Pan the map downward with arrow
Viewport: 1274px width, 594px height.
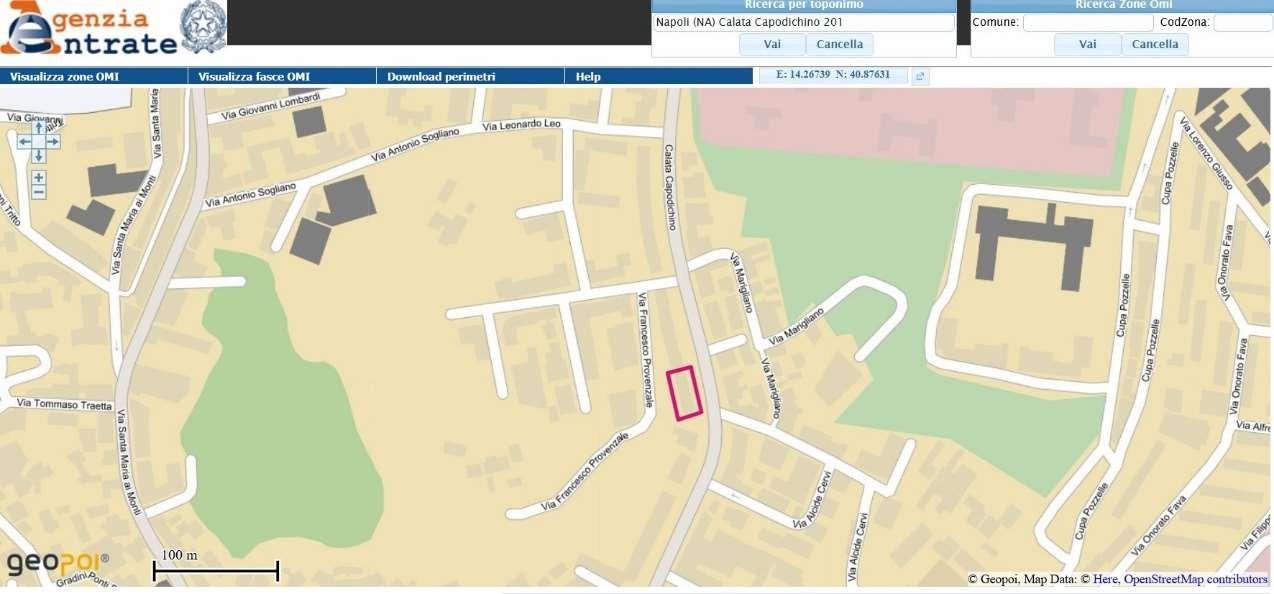[x=38, y=156]
